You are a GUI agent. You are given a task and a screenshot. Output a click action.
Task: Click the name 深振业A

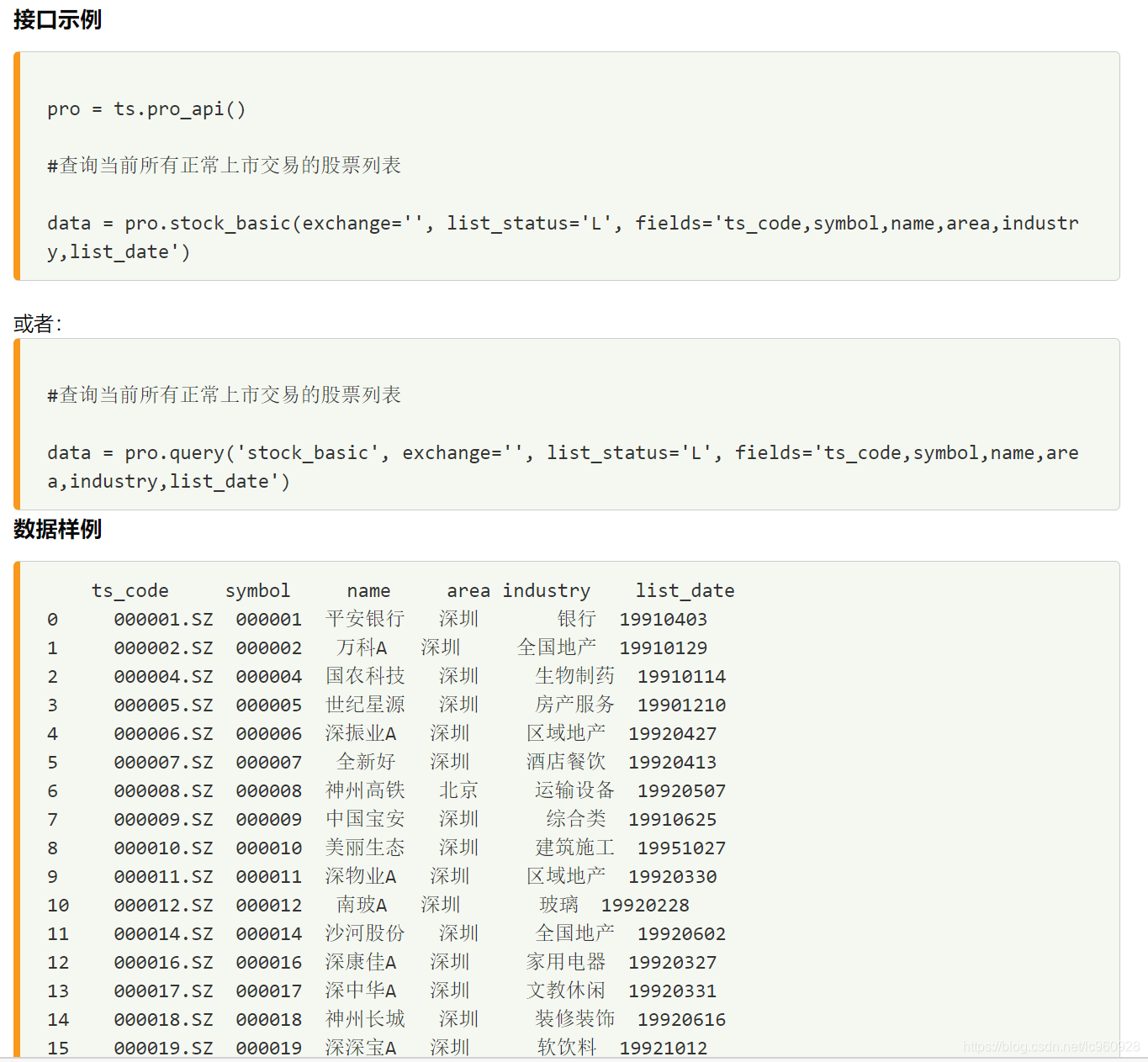(x=361, y=734)
